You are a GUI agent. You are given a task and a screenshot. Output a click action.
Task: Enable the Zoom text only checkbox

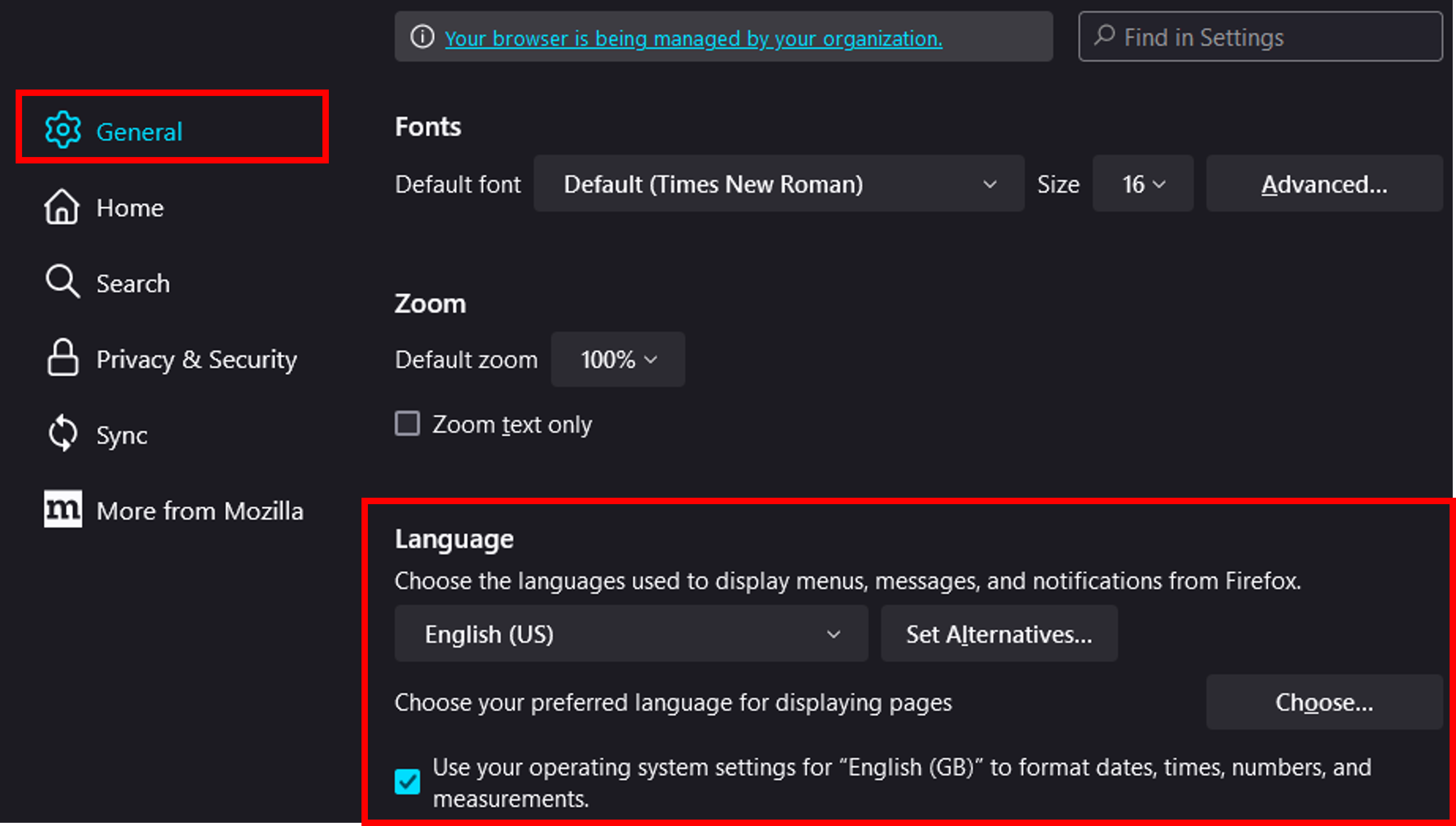coord(407,424)
